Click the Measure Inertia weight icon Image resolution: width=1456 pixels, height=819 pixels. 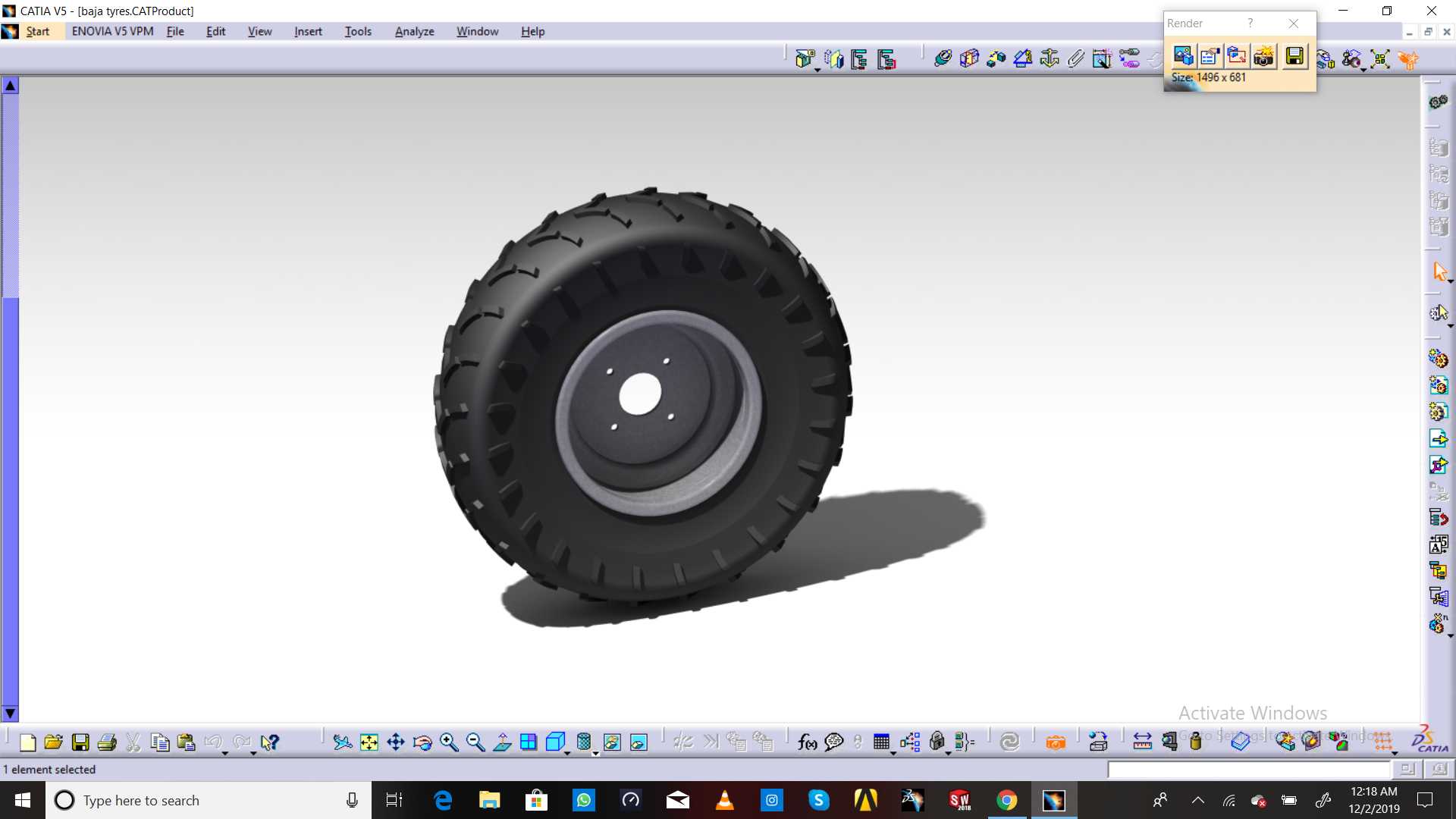click(1196, 741)
